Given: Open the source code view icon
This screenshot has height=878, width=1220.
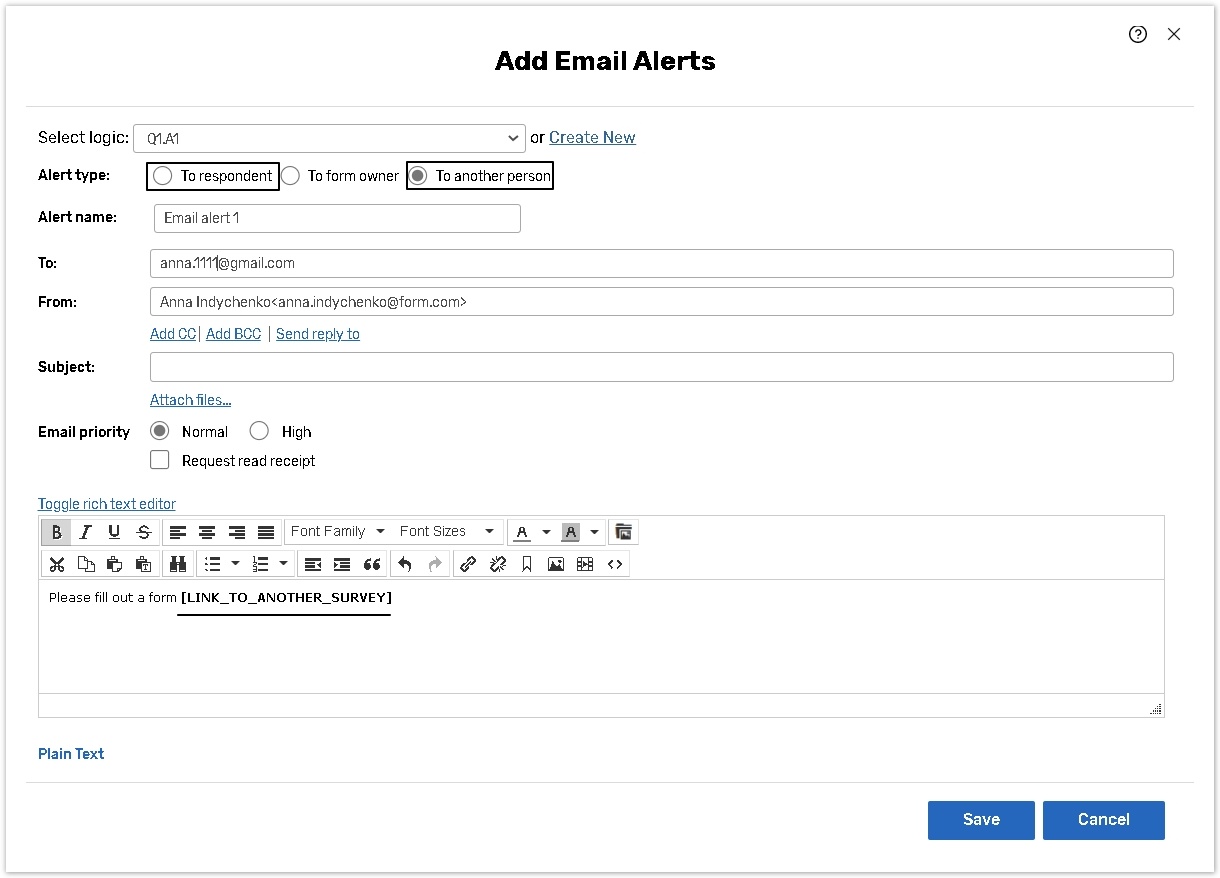Looking at the screenshot, I should 615,564.
